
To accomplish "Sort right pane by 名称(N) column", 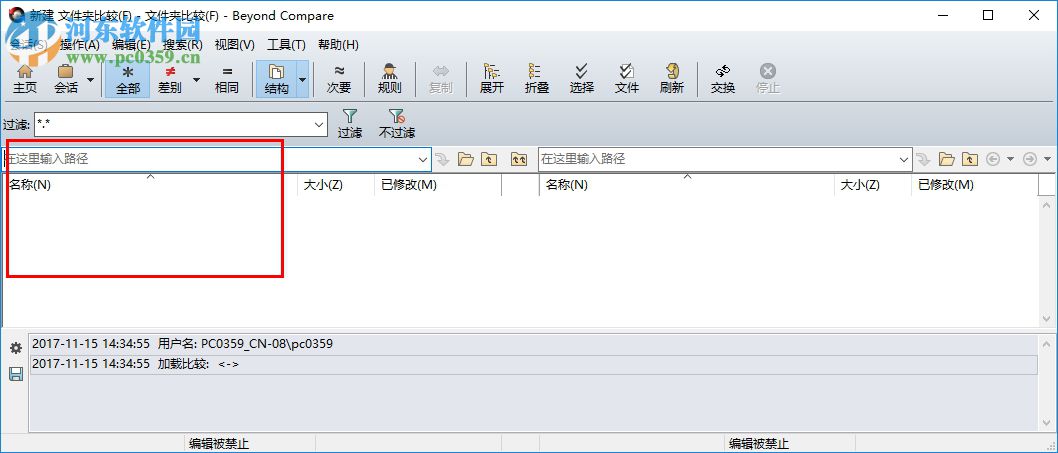I will click(x=687, y=185).
